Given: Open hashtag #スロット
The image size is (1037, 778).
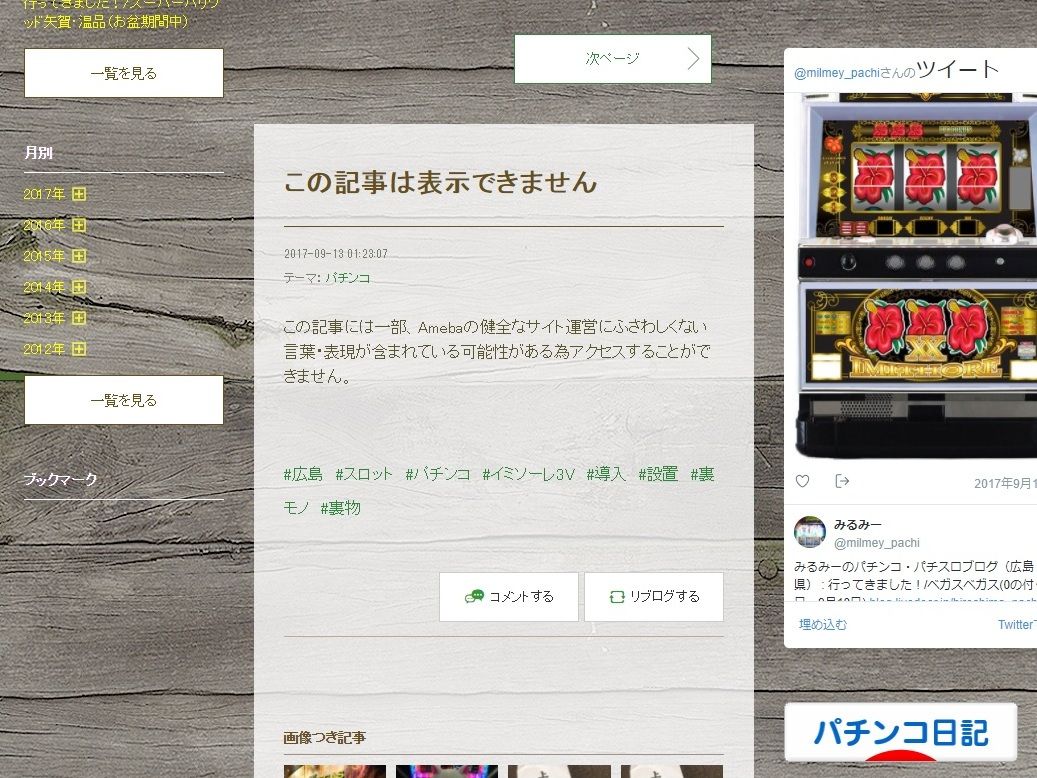Looking at the screenshot, I should pos(364,474).
